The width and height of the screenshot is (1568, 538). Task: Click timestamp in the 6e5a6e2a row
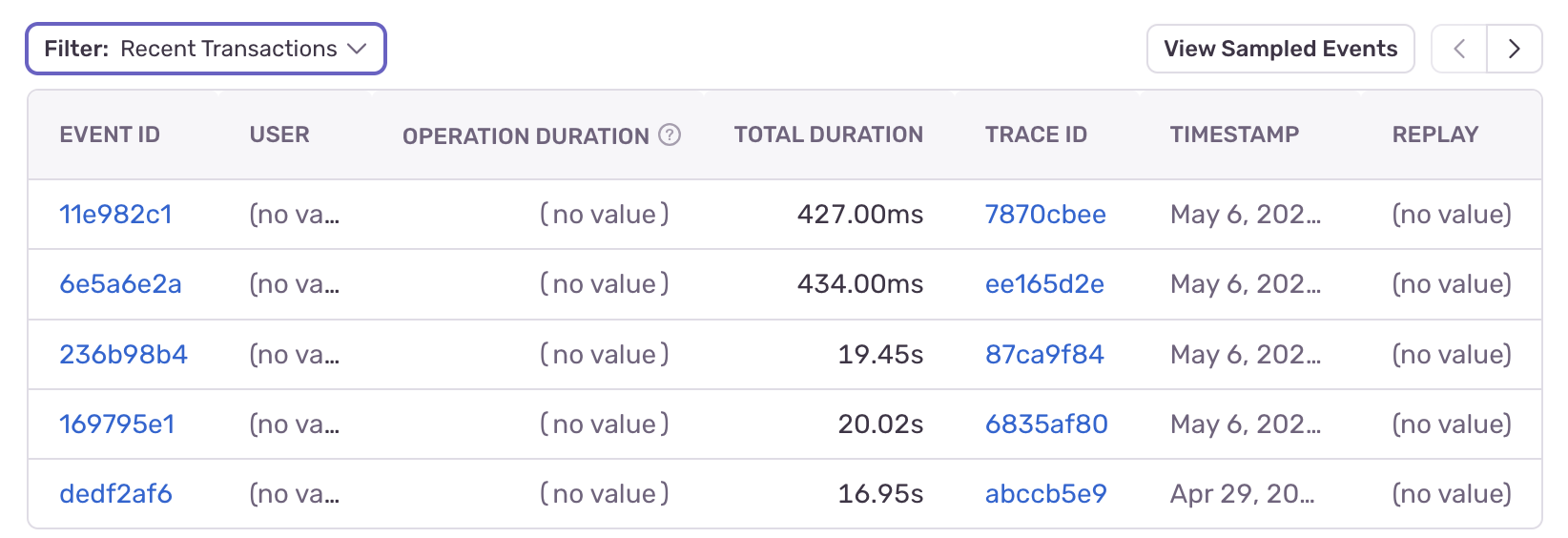(x=1246, y=284)
